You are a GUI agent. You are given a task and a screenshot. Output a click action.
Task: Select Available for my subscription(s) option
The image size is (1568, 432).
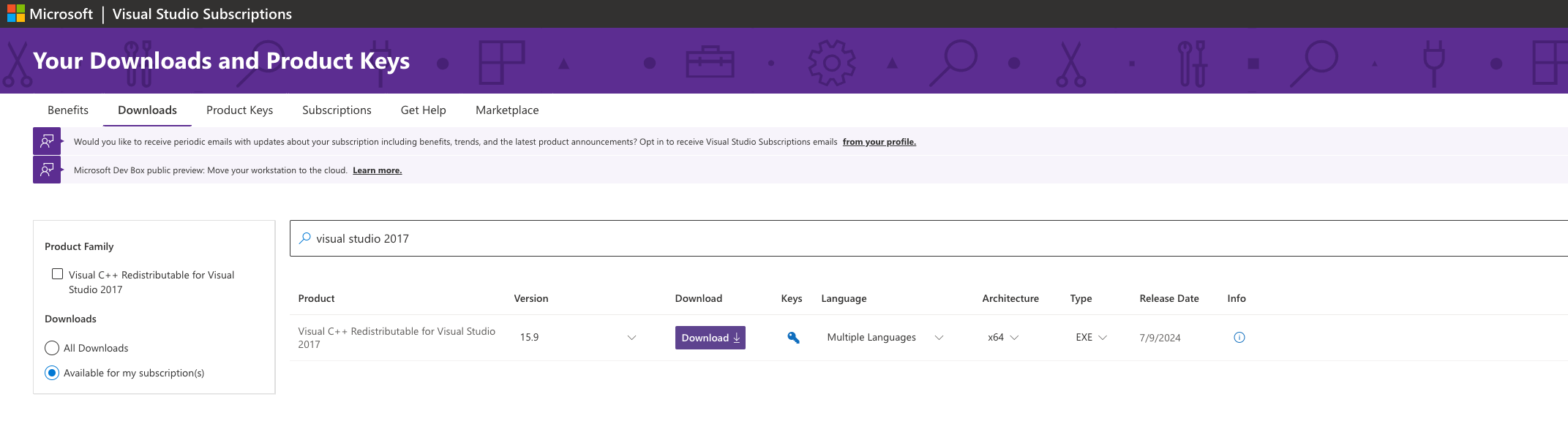click(x=52, y=373)
